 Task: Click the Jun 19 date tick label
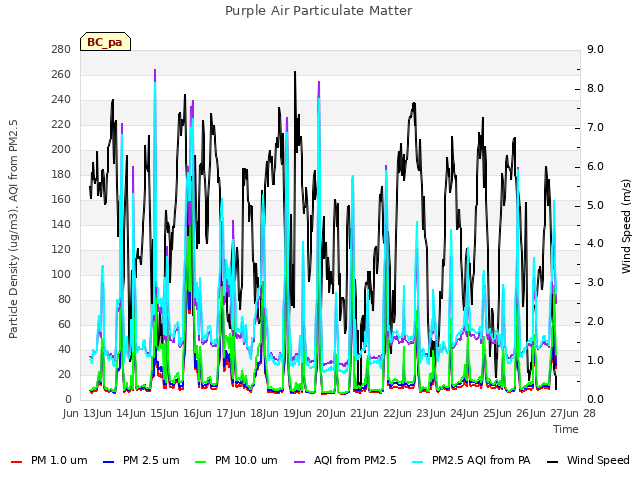point(280,413)
